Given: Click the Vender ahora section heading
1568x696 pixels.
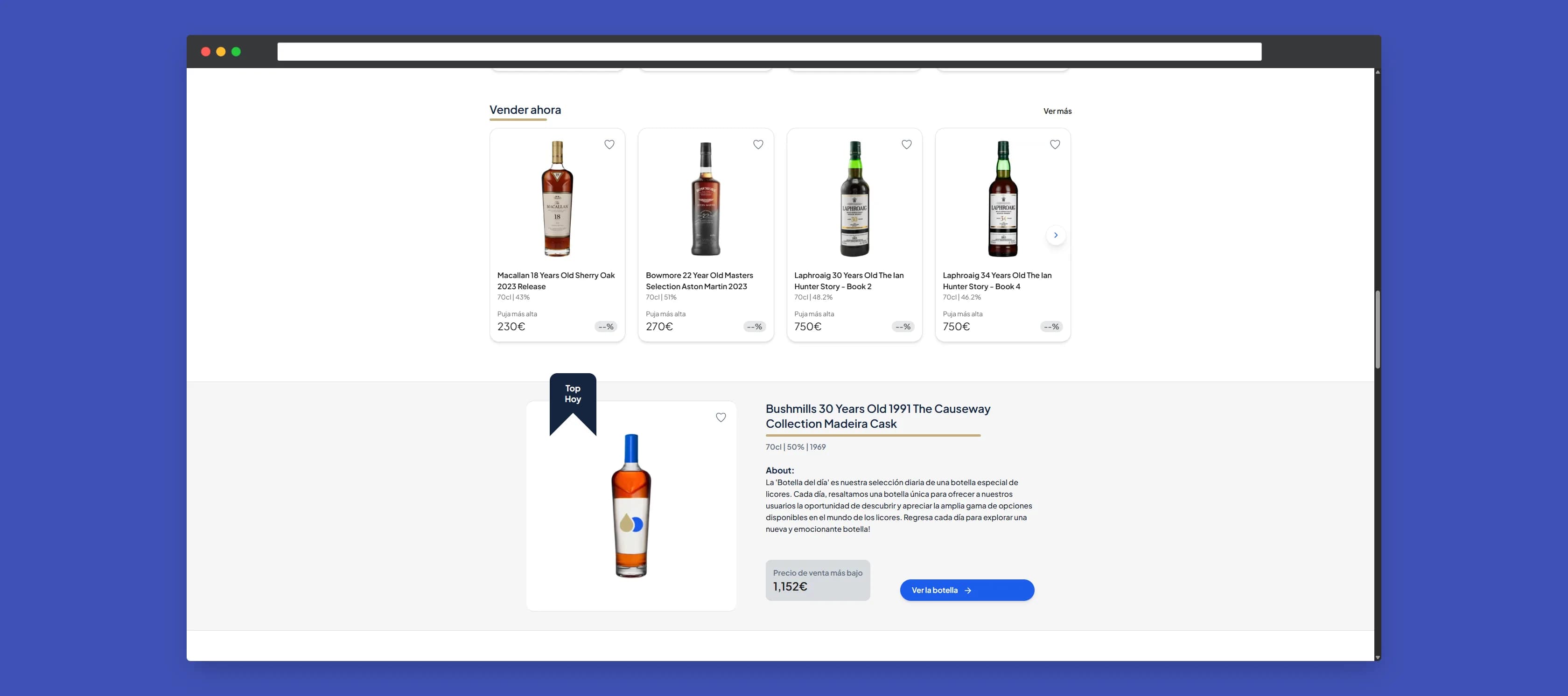Looking at the screenshot, I should pyautogui.click(x=525, y=110).
